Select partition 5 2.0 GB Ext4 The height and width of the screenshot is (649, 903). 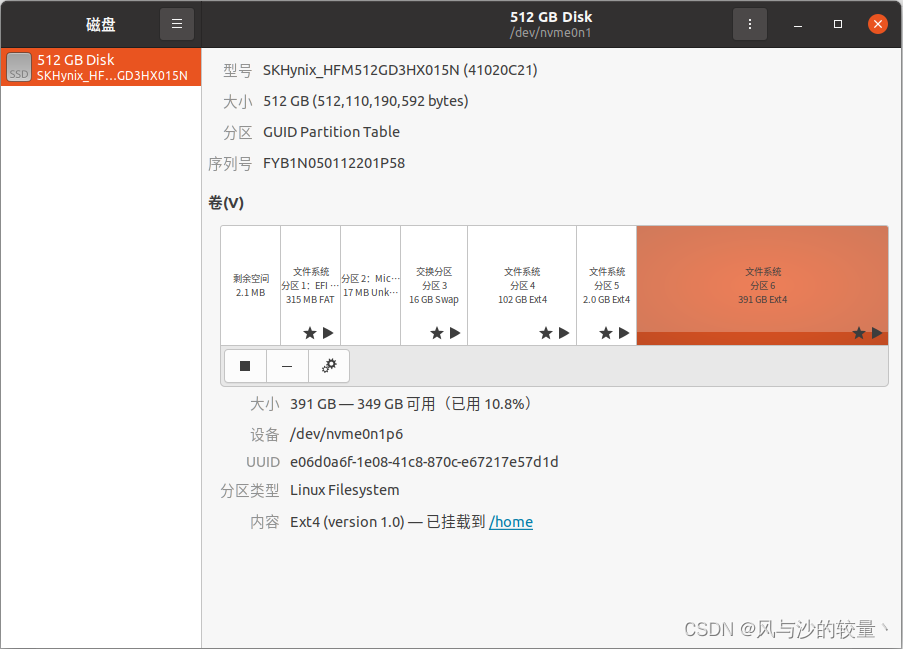tap(606, 286)
